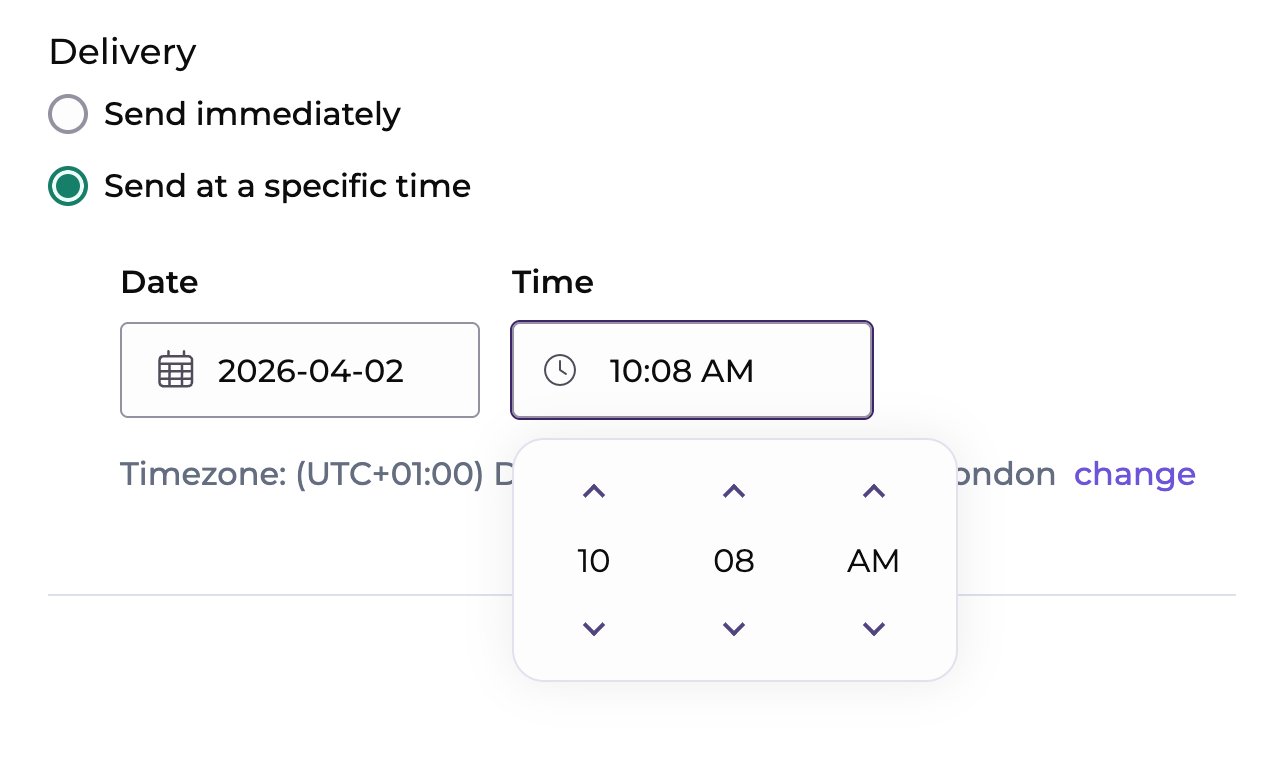
Task: Increment the hour with the up arrow
Action: pos(593,491)
